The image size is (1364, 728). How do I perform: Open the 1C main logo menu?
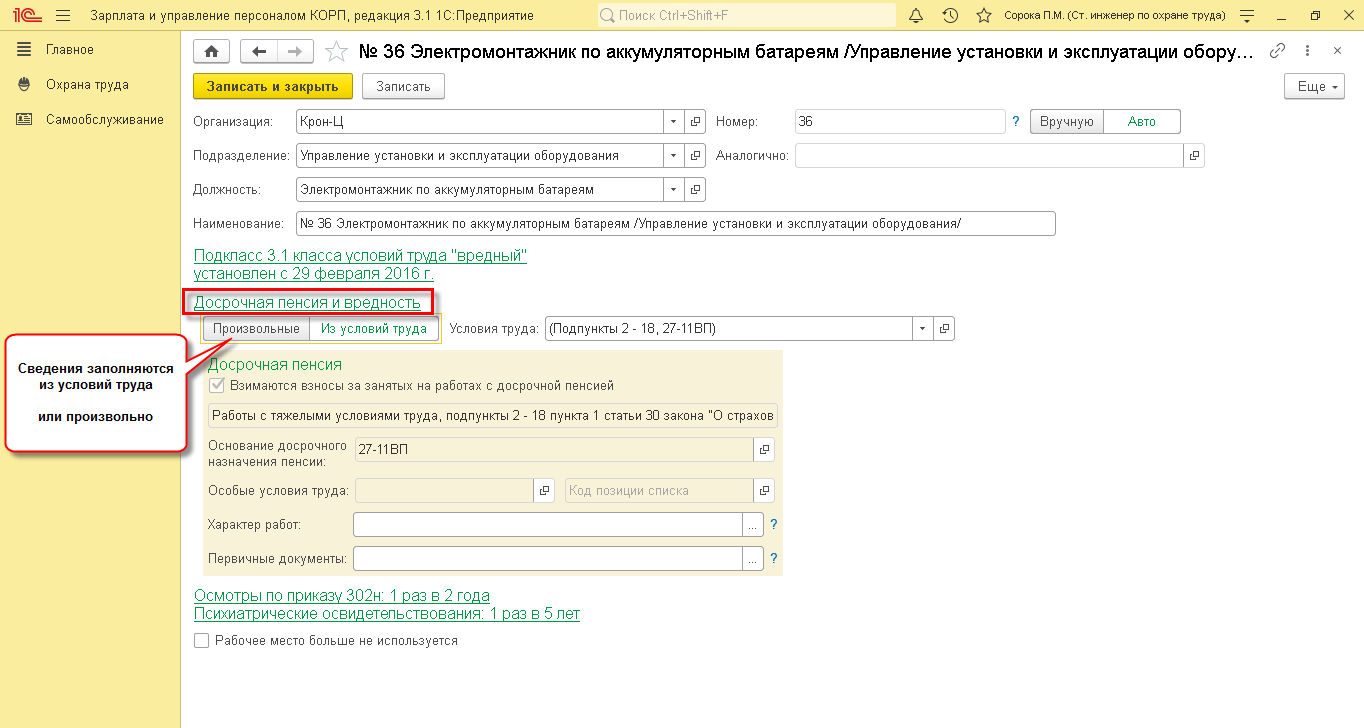[28, 16]
